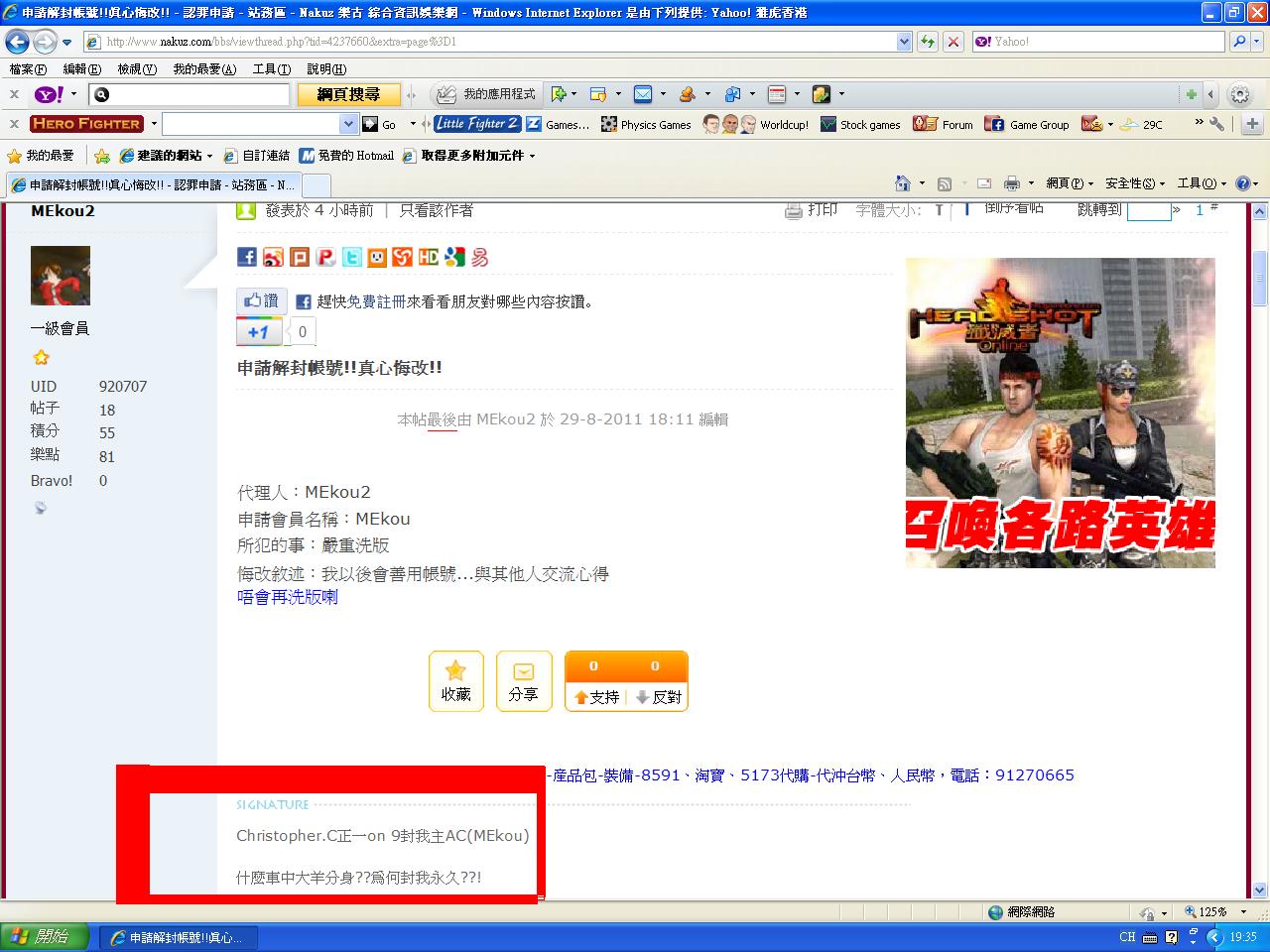Open the blue Help question mark icon
The width and height of the screenshot is (1270, 952).
(1242, 183)
